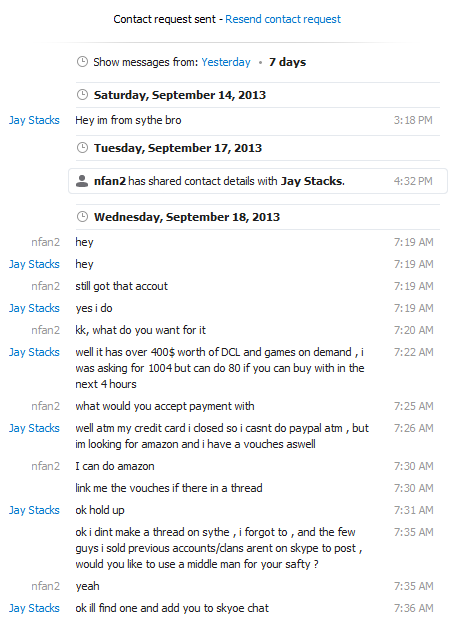
Task: Click clock icon beside Saturday, September 14, 2013
Action: (82, 95)
